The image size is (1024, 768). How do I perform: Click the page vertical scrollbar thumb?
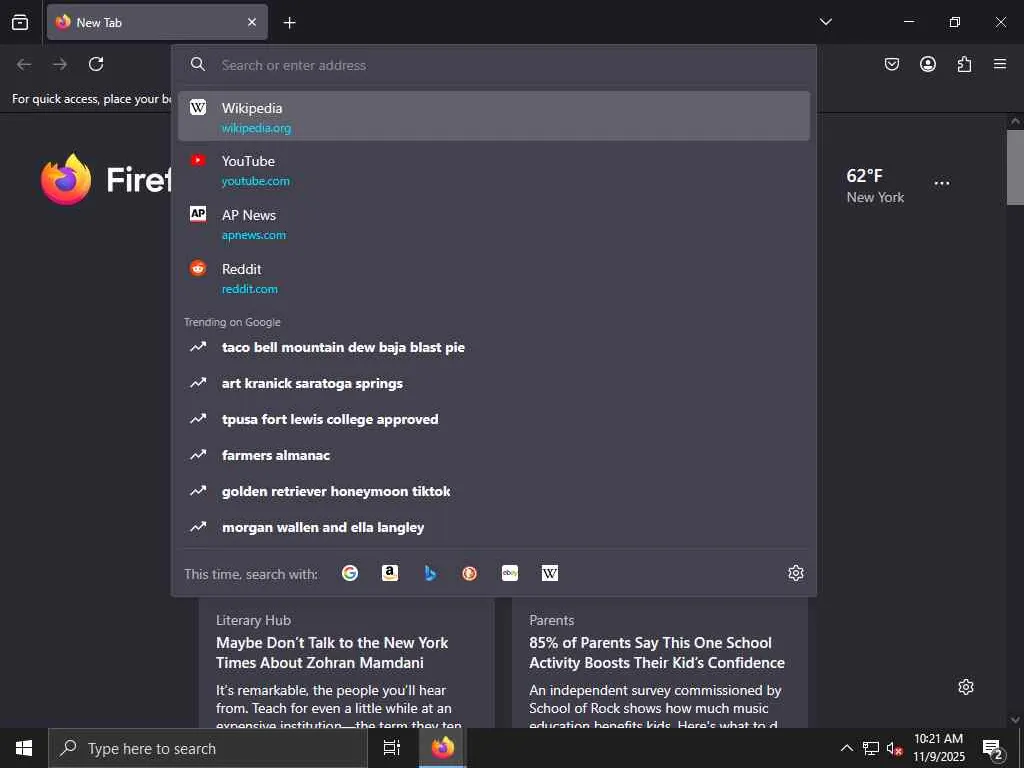(1015, 168)
